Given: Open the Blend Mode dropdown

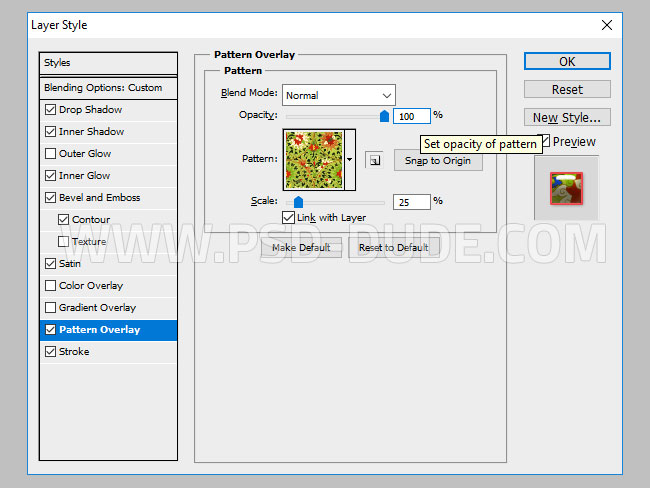Looking at the screenshot, I should pyautogui.click(x=339, y=95).
